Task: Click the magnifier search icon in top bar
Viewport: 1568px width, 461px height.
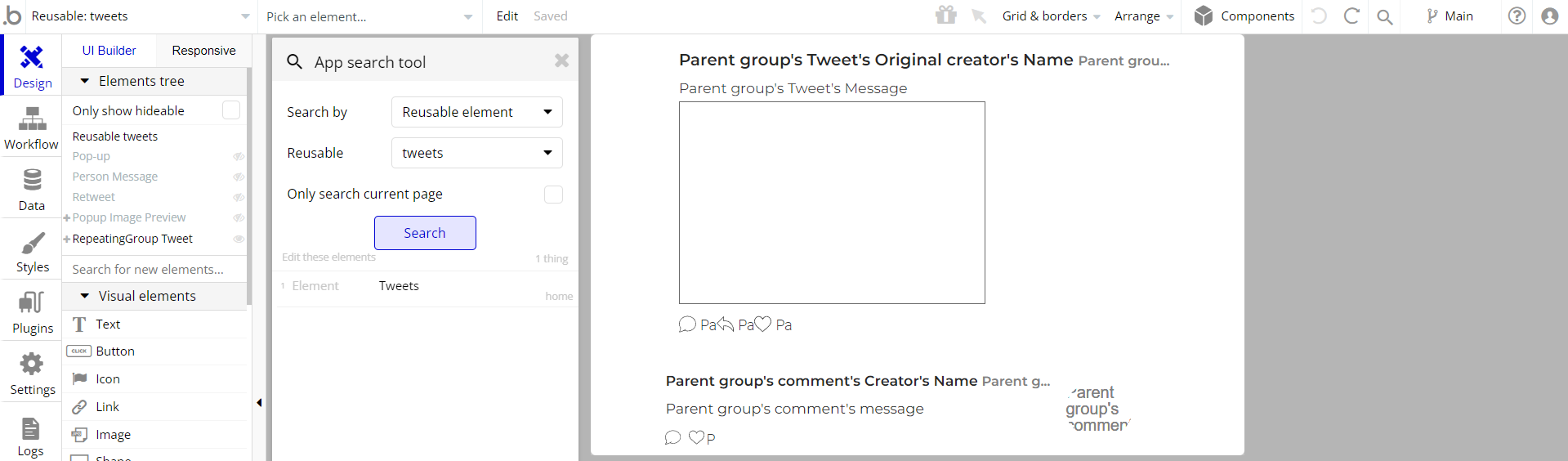Action: (1384, 16)
